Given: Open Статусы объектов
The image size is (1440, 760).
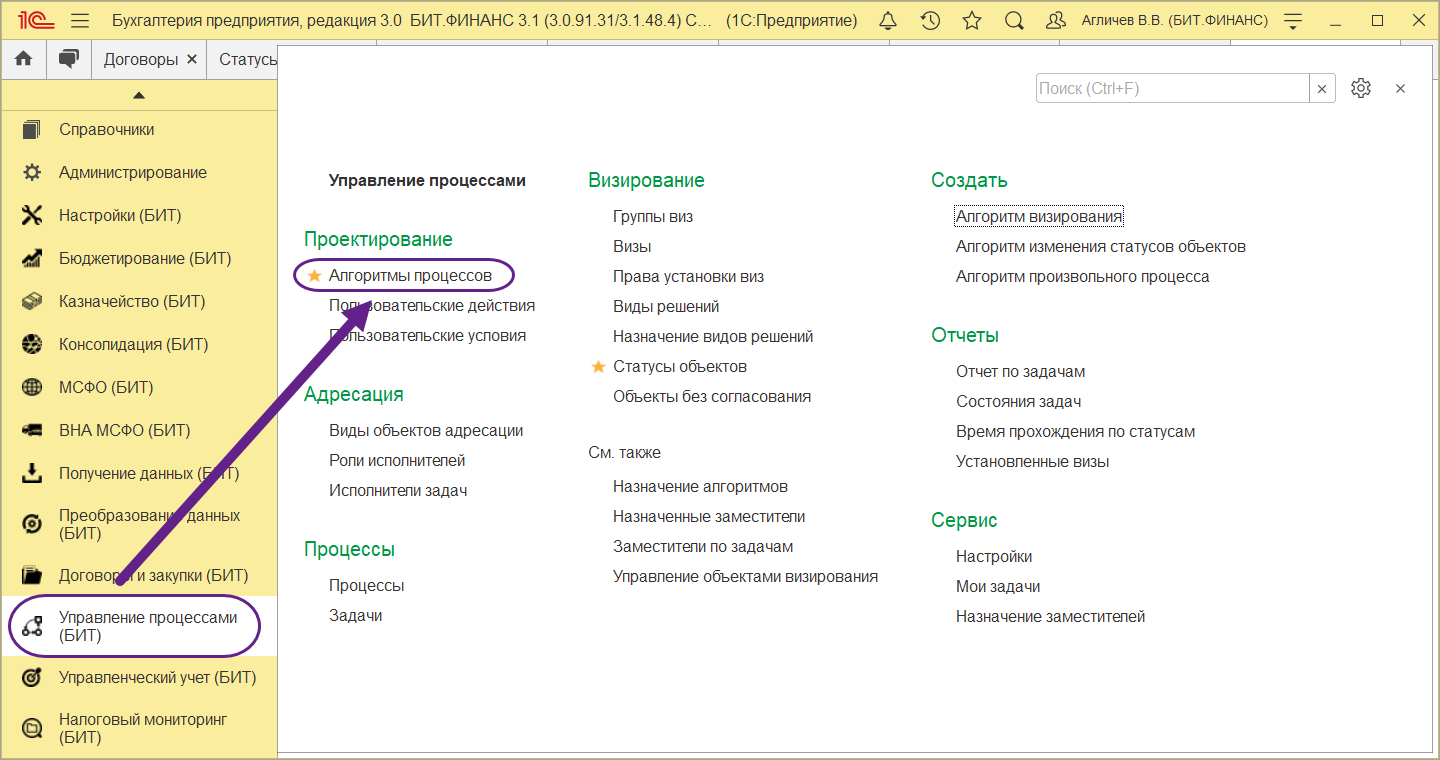Looking at the screenshot, I should [x=680, y=367].
